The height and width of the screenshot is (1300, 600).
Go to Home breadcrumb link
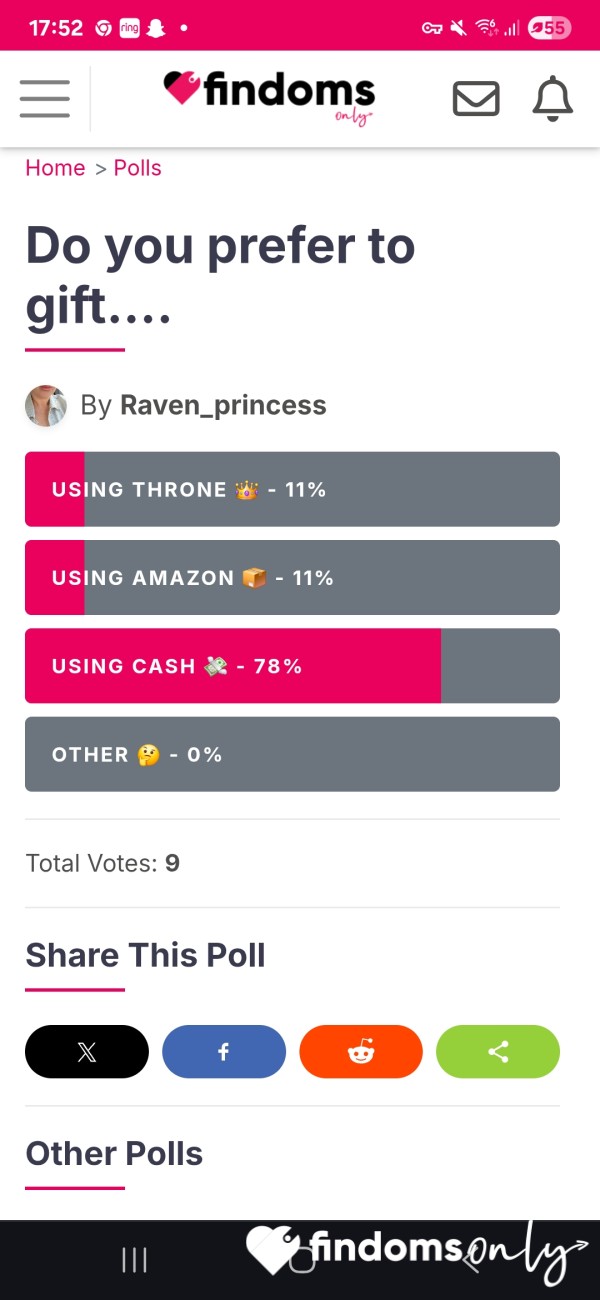[55, 168]
